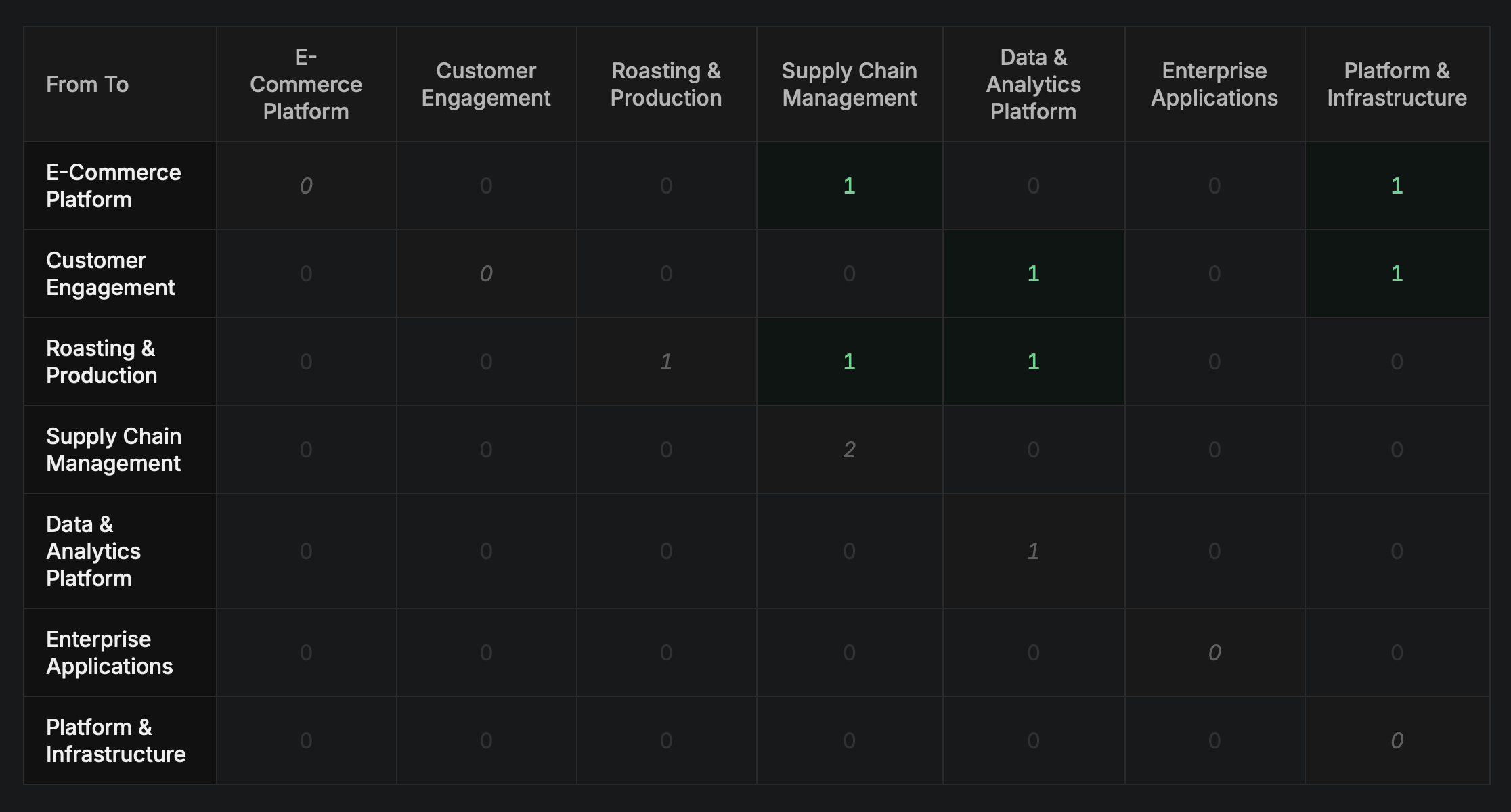Select the 'Roasting & Production' row header
The width and height of the screenshot is (1511, 812).
pos(102,361)
